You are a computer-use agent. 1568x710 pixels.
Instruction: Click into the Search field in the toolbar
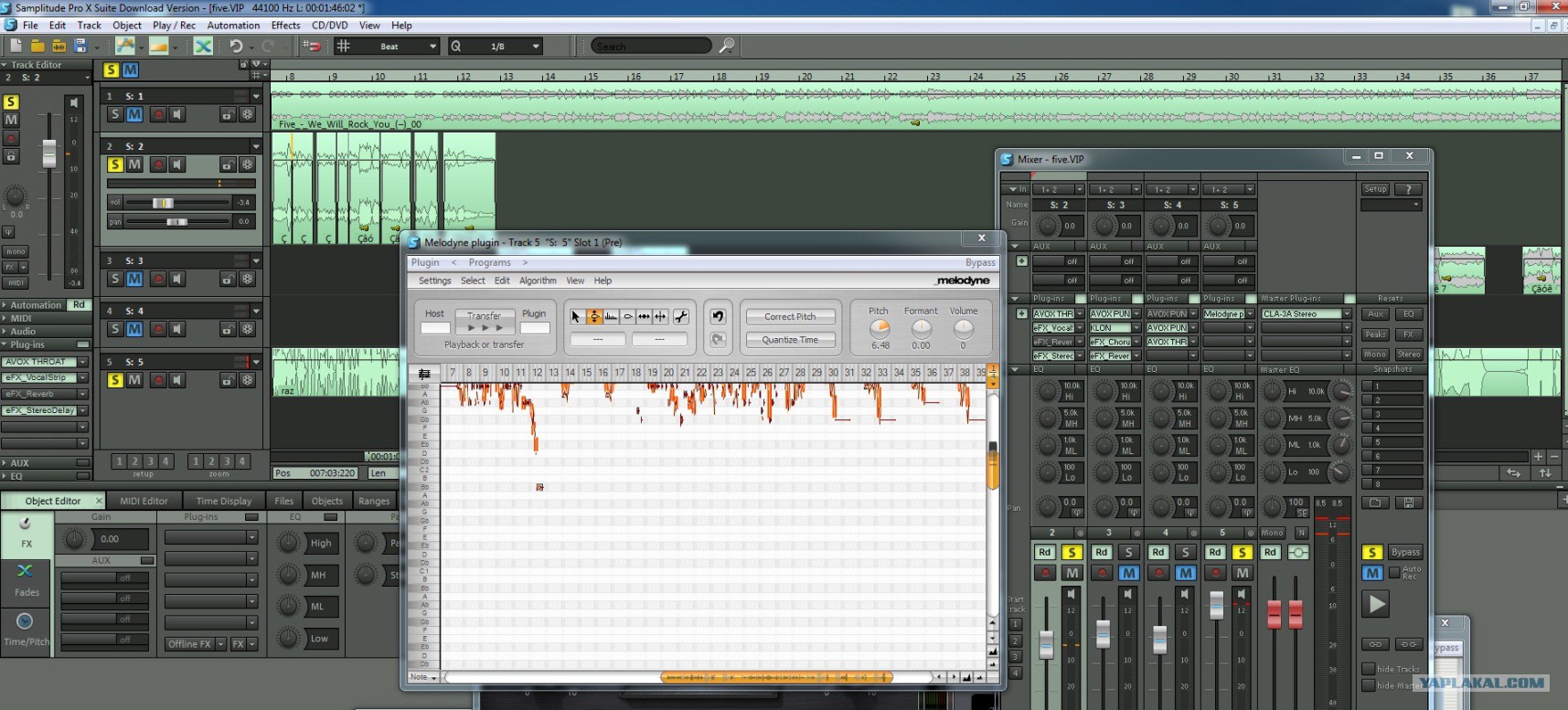[x=650, y=46]
